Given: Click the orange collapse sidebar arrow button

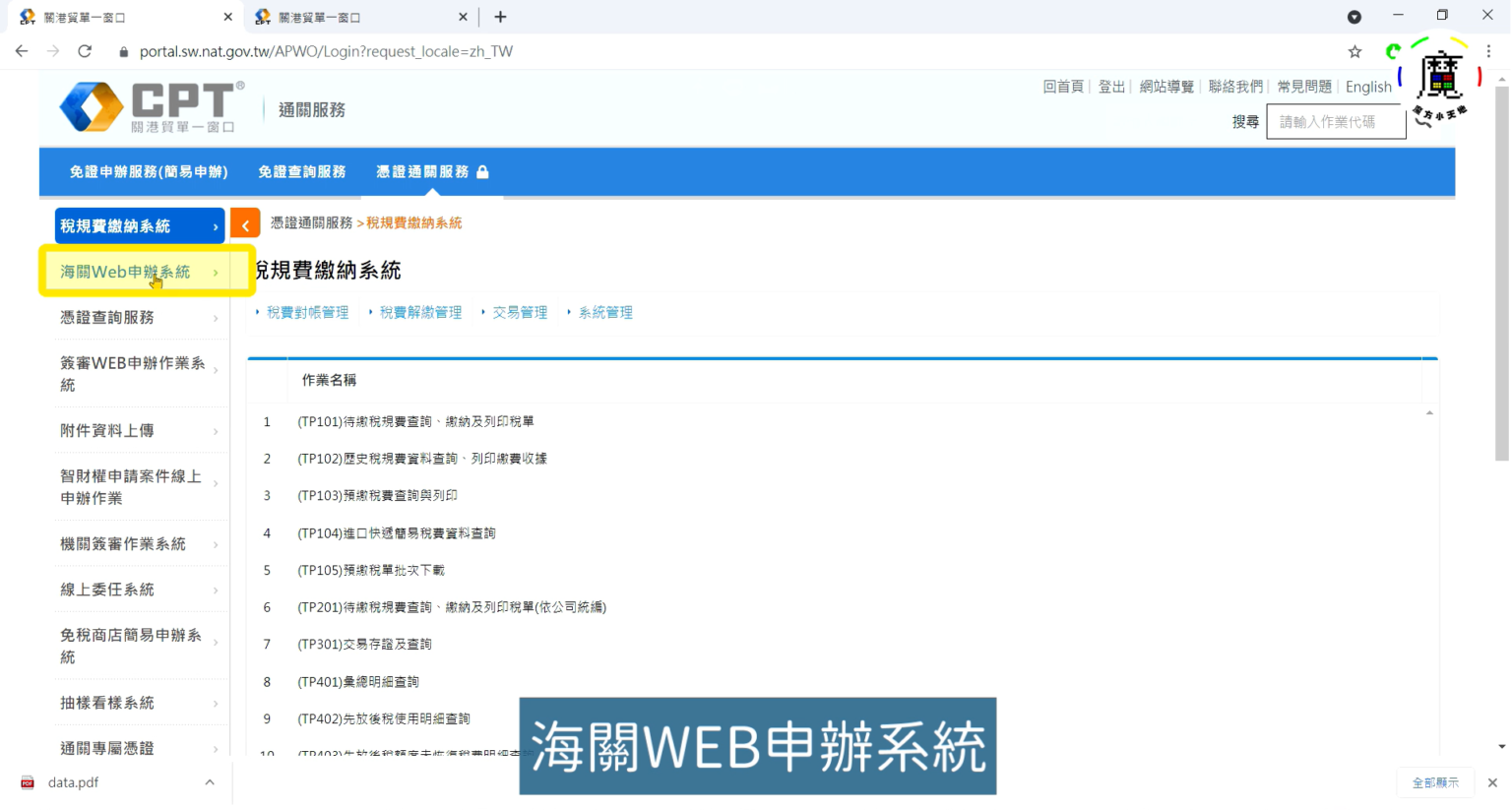Looking at the screenshot, I should 245,225.
